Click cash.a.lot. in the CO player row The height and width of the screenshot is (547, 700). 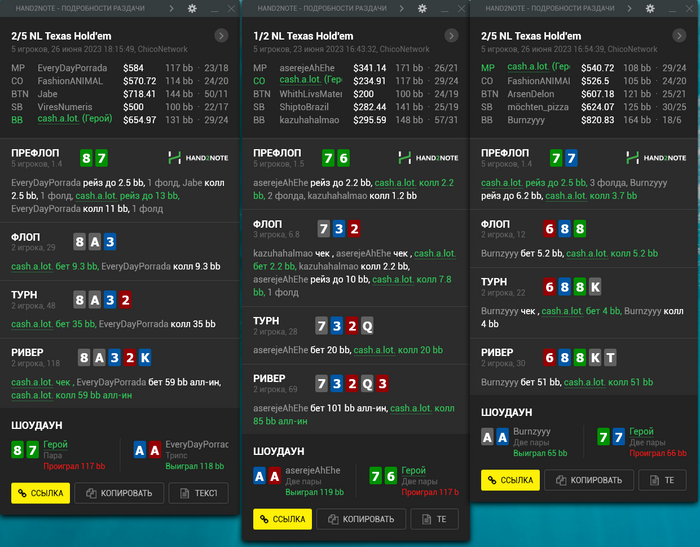coord(310,79)
